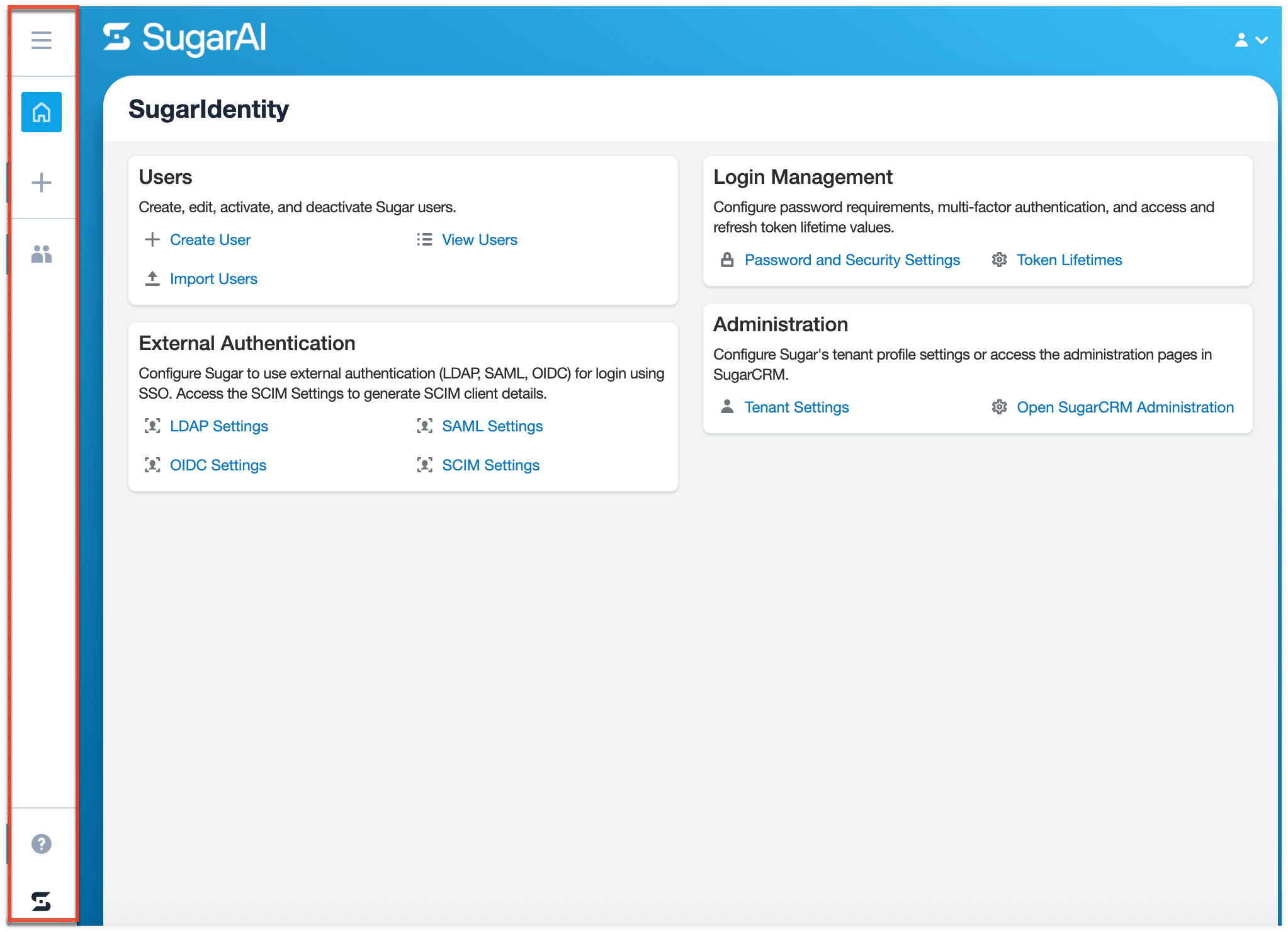This screenshot has width=1288, height=932.
Task: Open SAML Settings
Action: [x=492, y=426]
